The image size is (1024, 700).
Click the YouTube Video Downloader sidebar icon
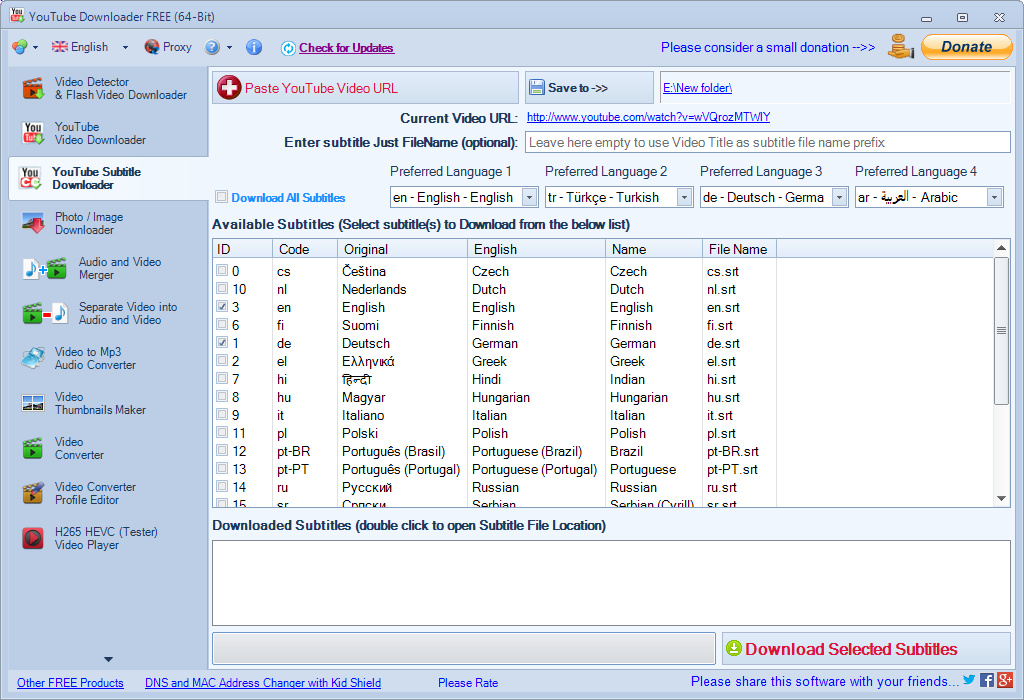click(x=33, y=133)
